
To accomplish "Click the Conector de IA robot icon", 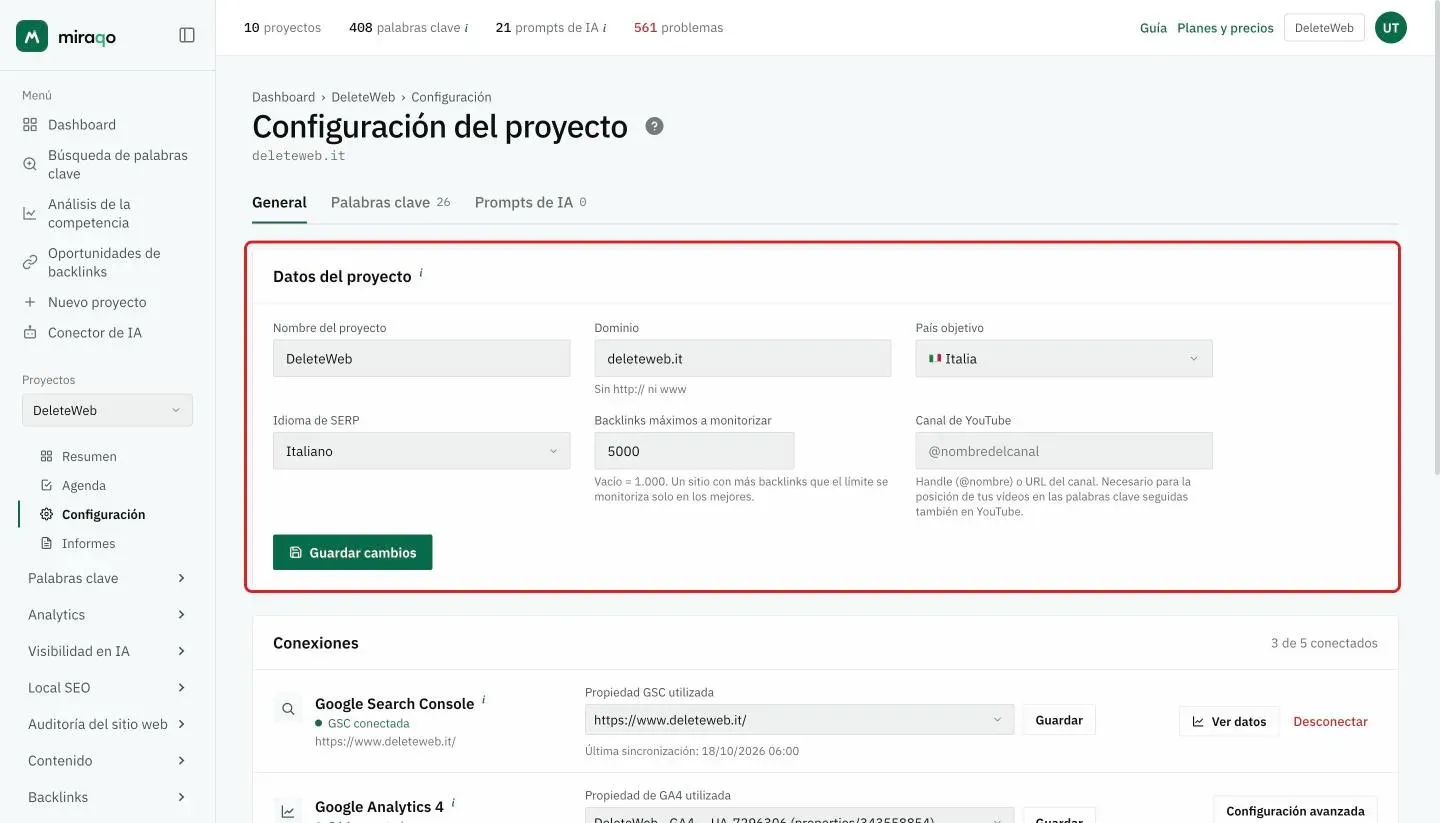I will [30, 333].
